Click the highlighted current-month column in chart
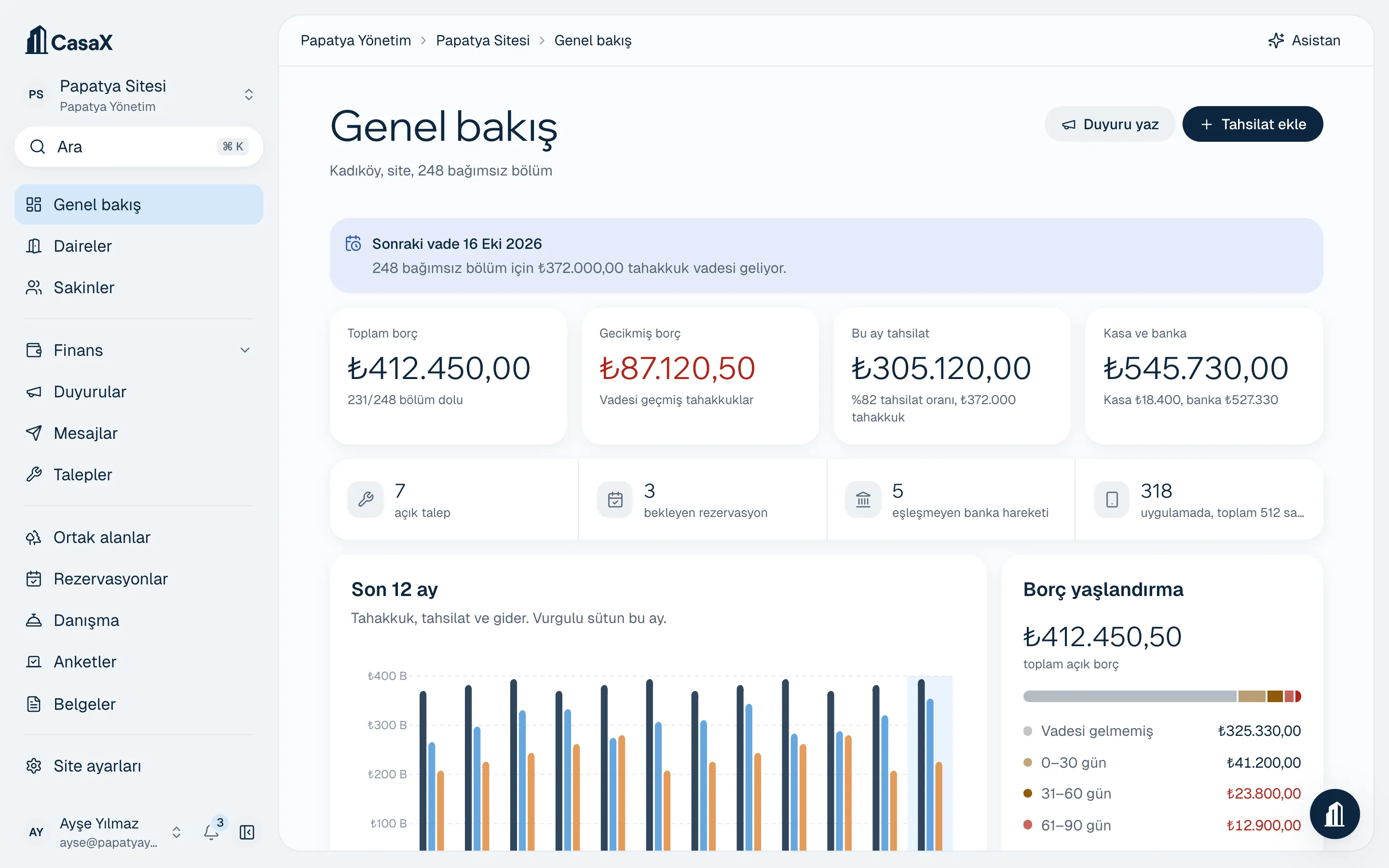1389x868 pixels. pos(930,763)
